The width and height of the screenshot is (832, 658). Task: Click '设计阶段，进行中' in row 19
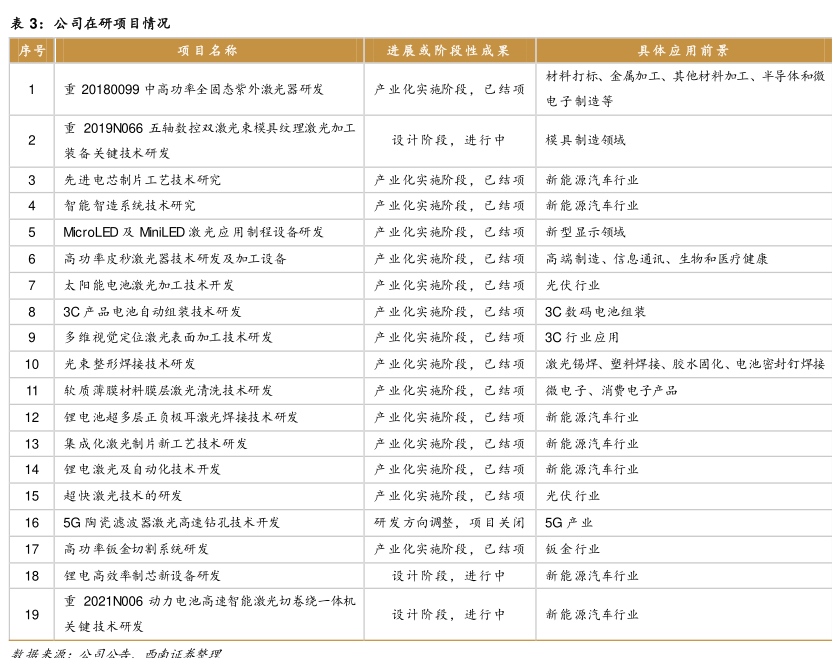(448, 614)
